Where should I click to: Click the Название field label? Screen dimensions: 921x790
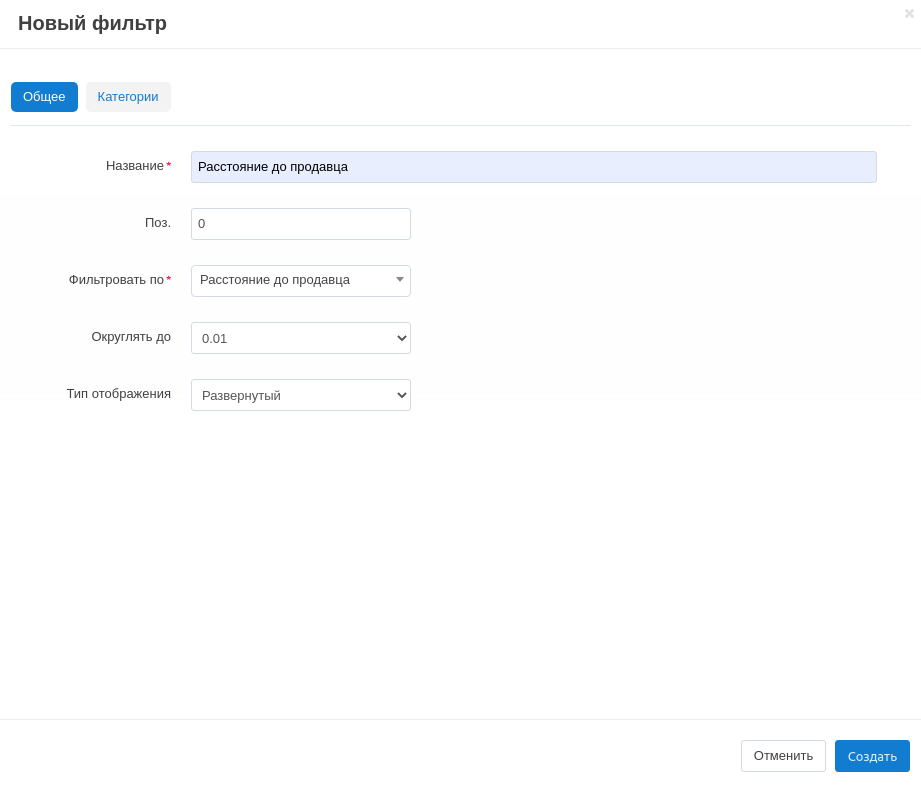coord(135,166)
